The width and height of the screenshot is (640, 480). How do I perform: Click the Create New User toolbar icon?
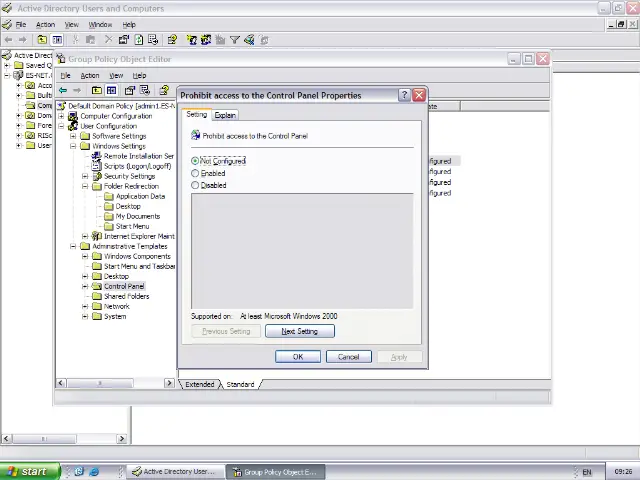(191, 40)
